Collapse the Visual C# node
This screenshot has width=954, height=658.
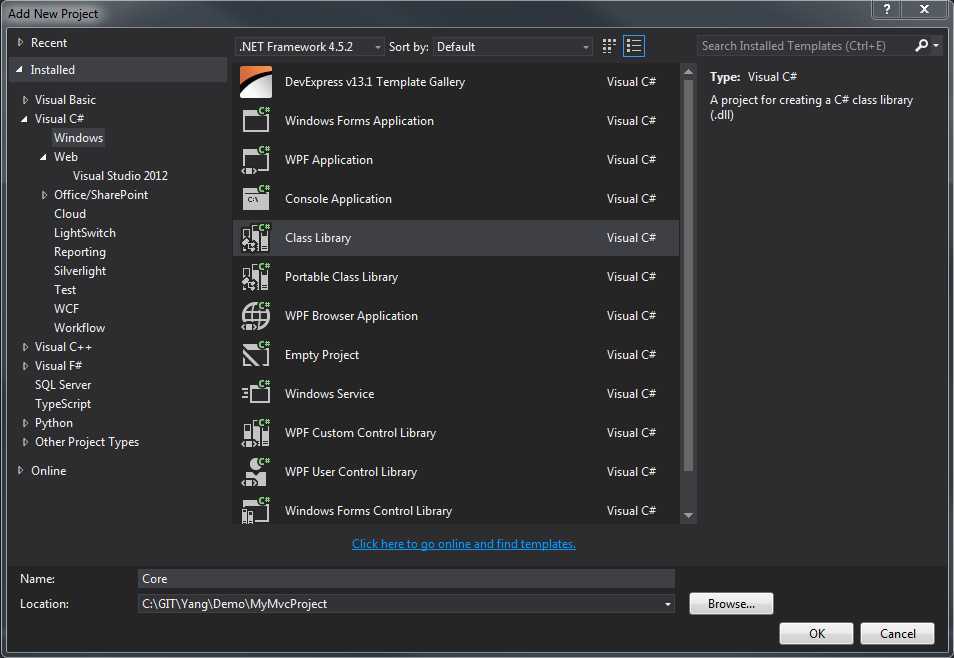(x=24, y=119)
